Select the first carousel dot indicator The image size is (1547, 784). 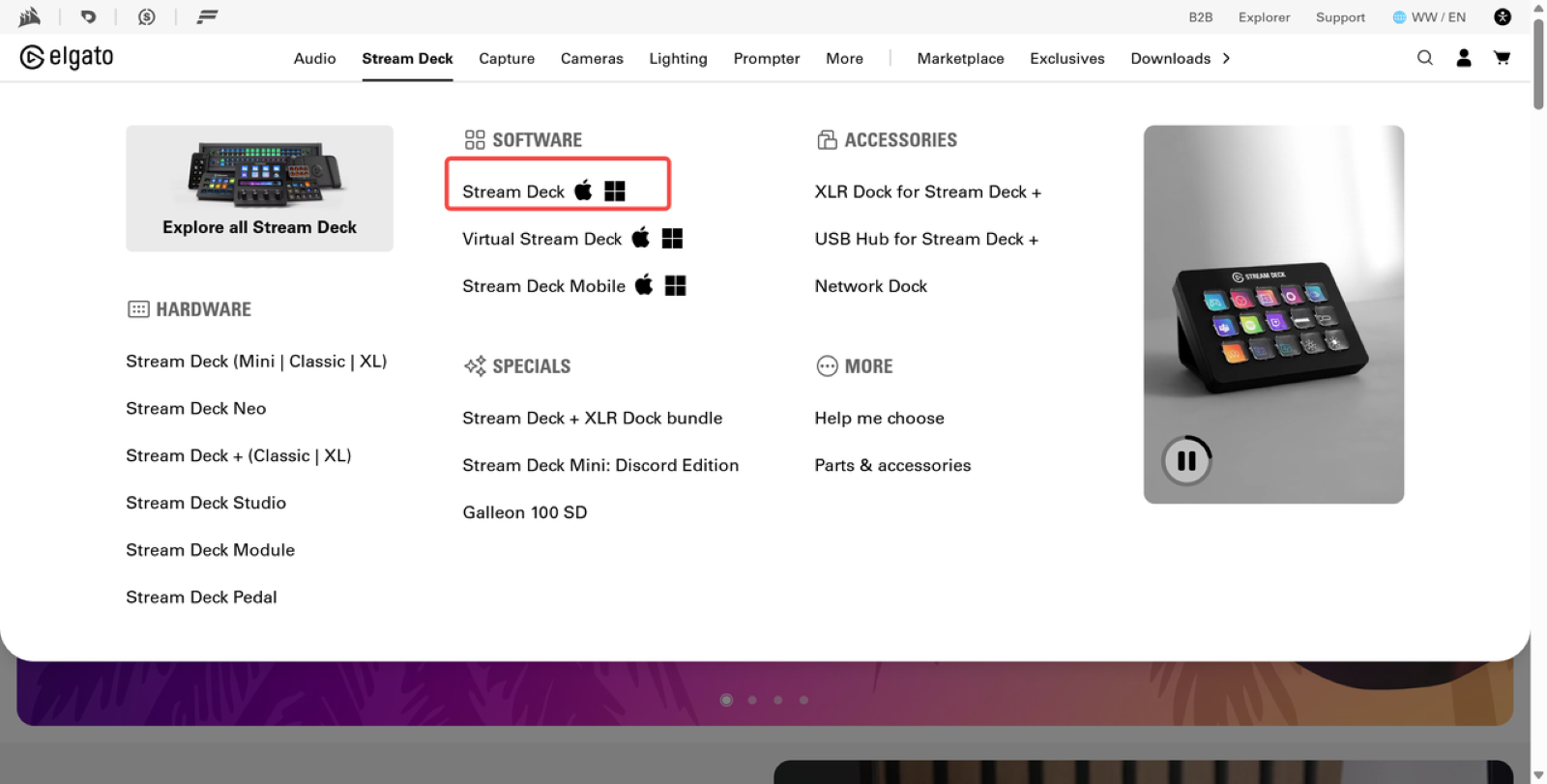coord(726,700)
